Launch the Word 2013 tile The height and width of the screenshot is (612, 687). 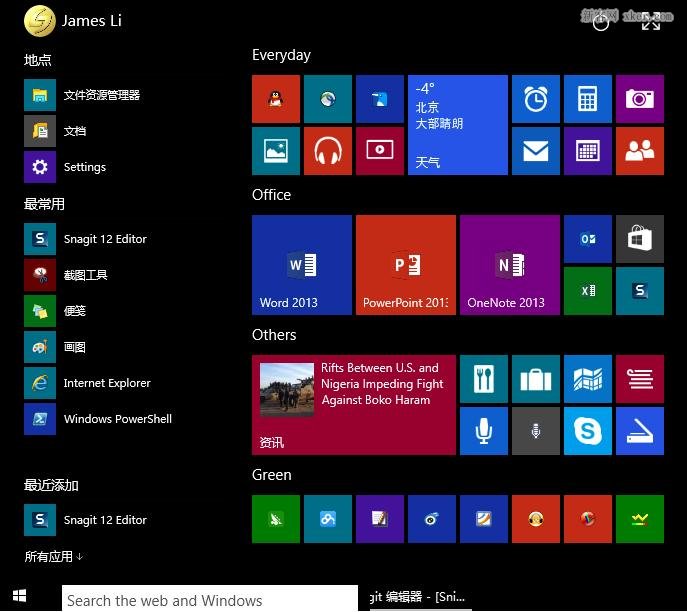tap(302, 265)
